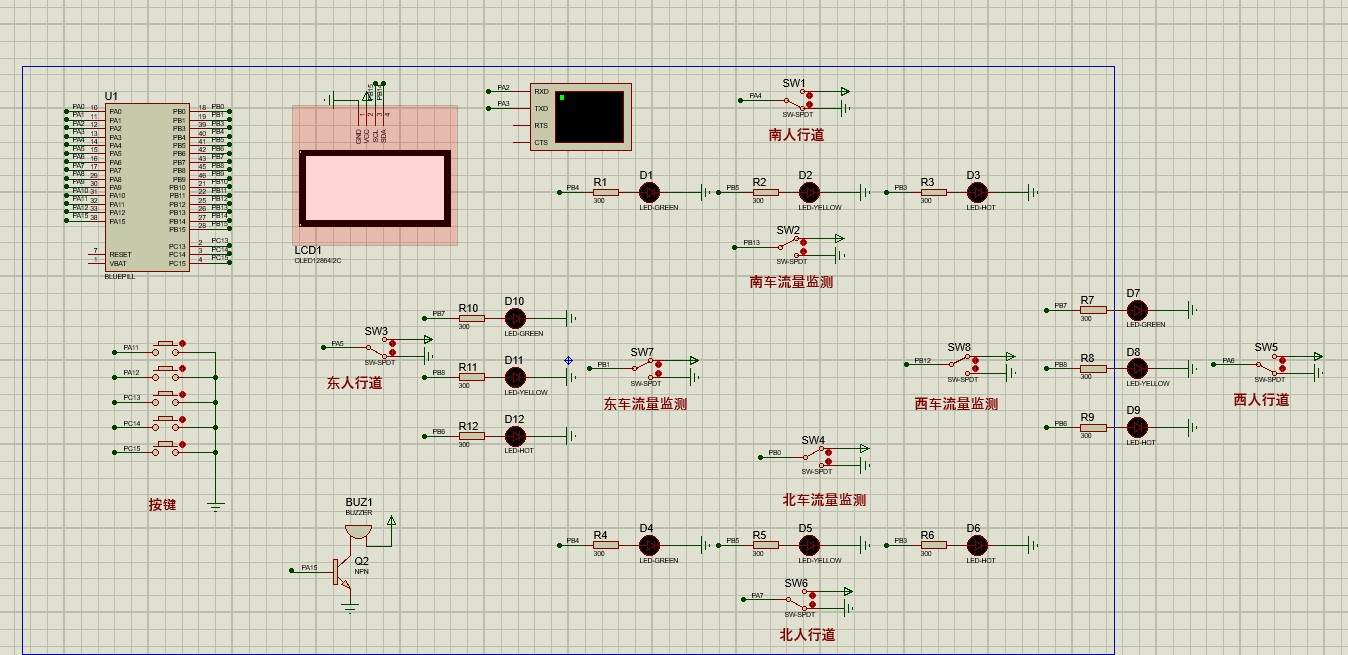
Task: Click the TXD pin on virtual terminal
Action: [541, 107]
